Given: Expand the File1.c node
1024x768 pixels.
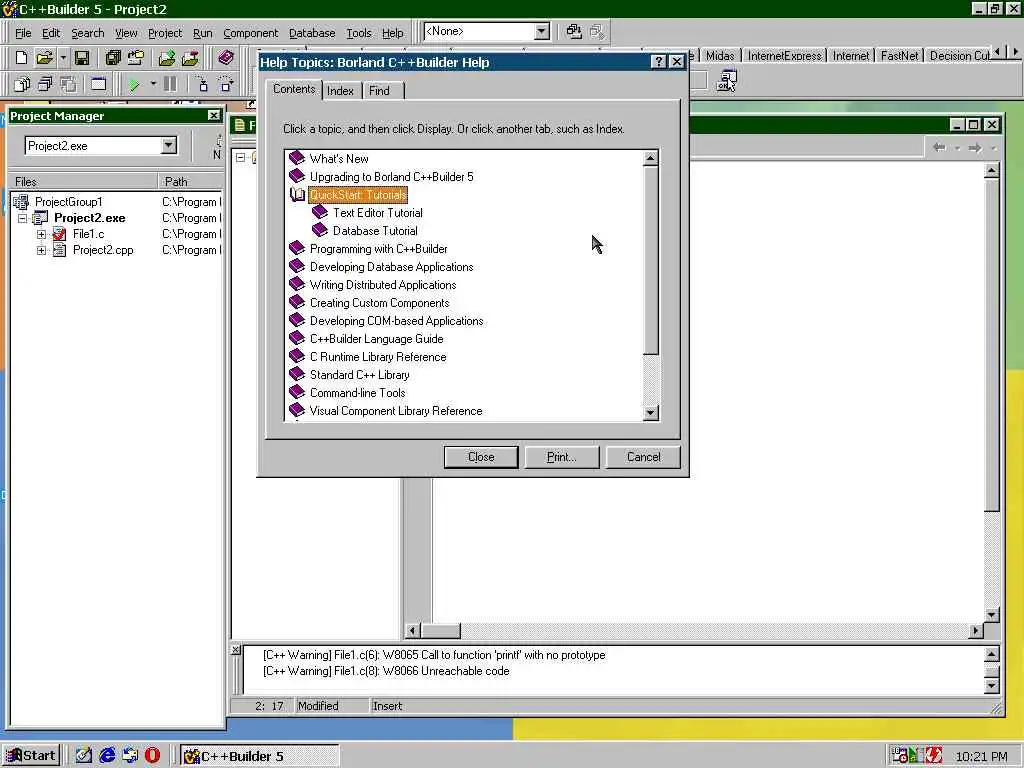Looking at the screenshot, I should click(x=41, y=234).
